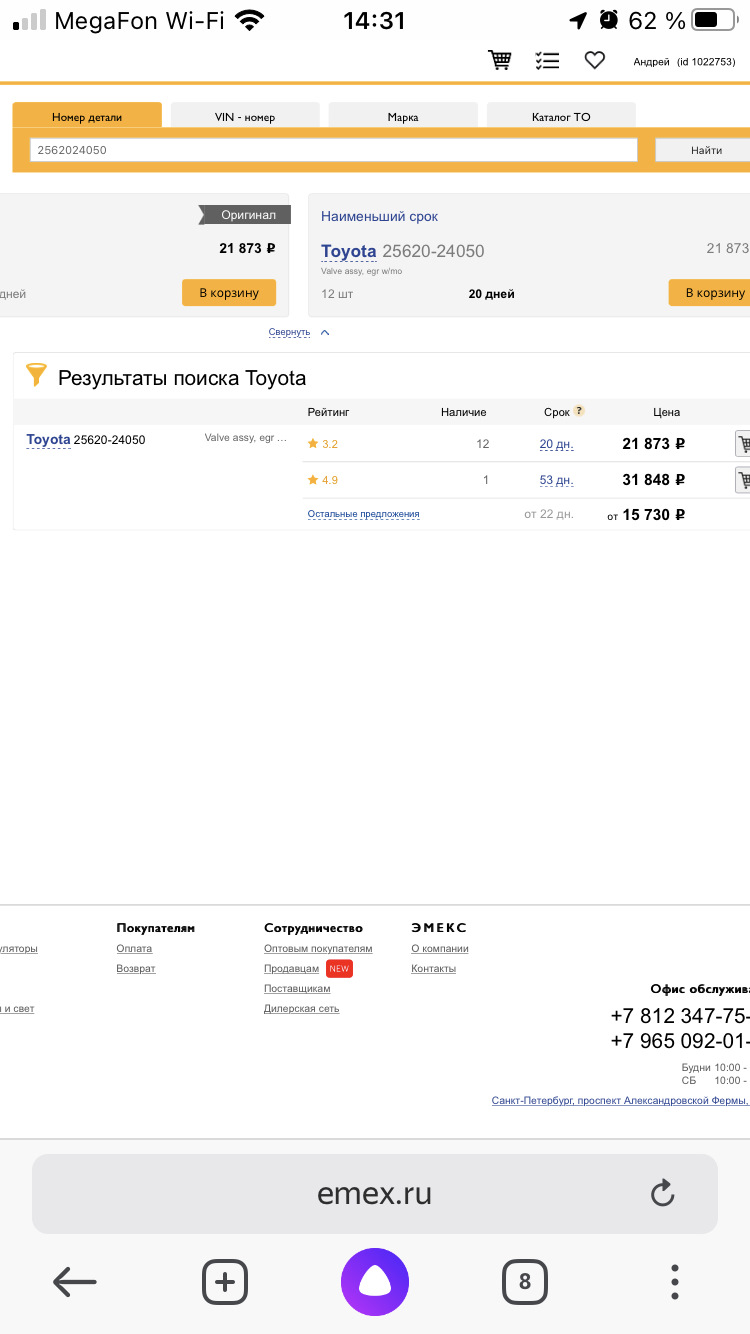Open 20 дн. delivery term details
The image size is (750, 1334).
[x=556, y=444]
